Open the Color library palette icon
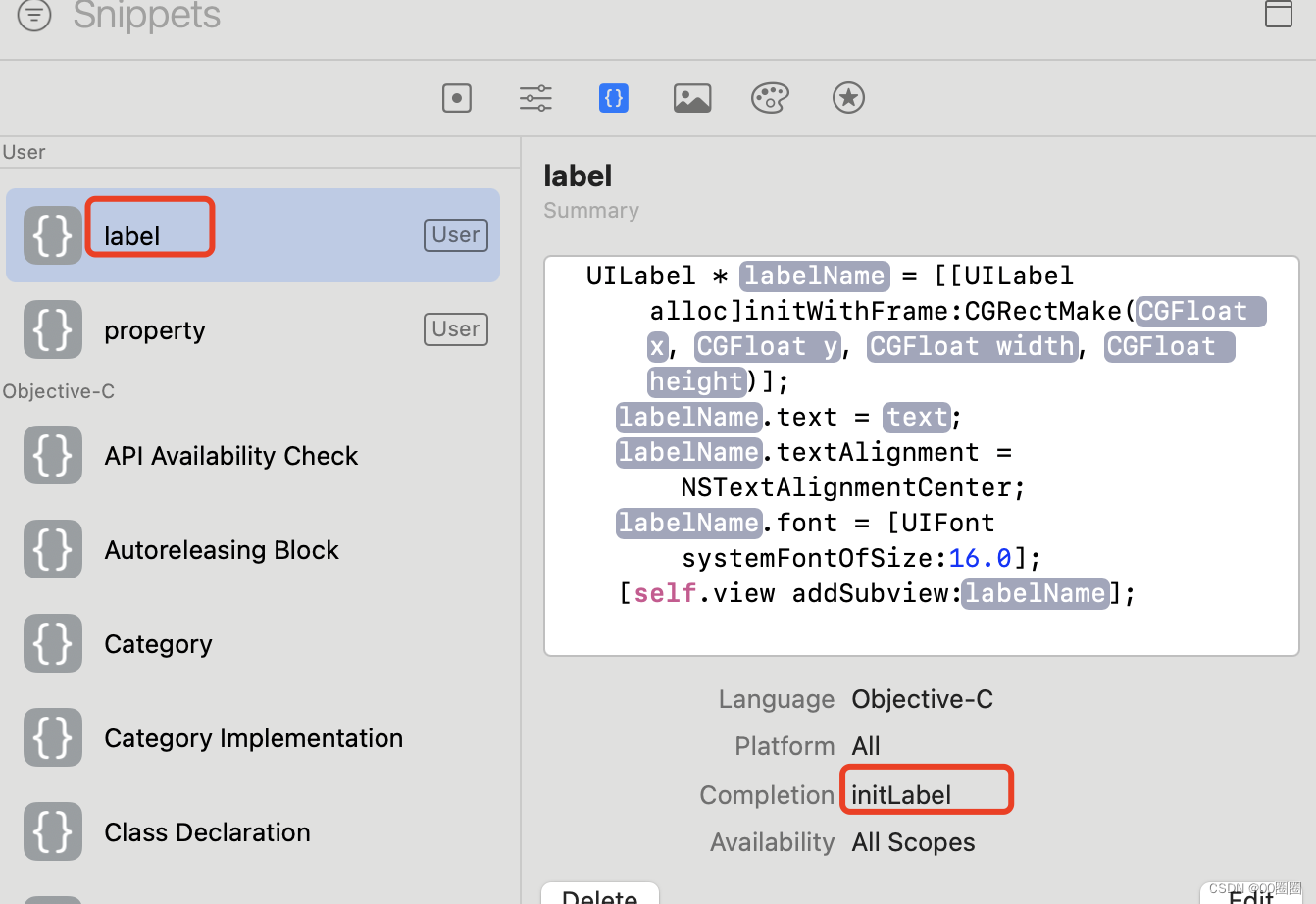Image resolution: width=1316 pixels, height=904 pixels. point(770,97)
